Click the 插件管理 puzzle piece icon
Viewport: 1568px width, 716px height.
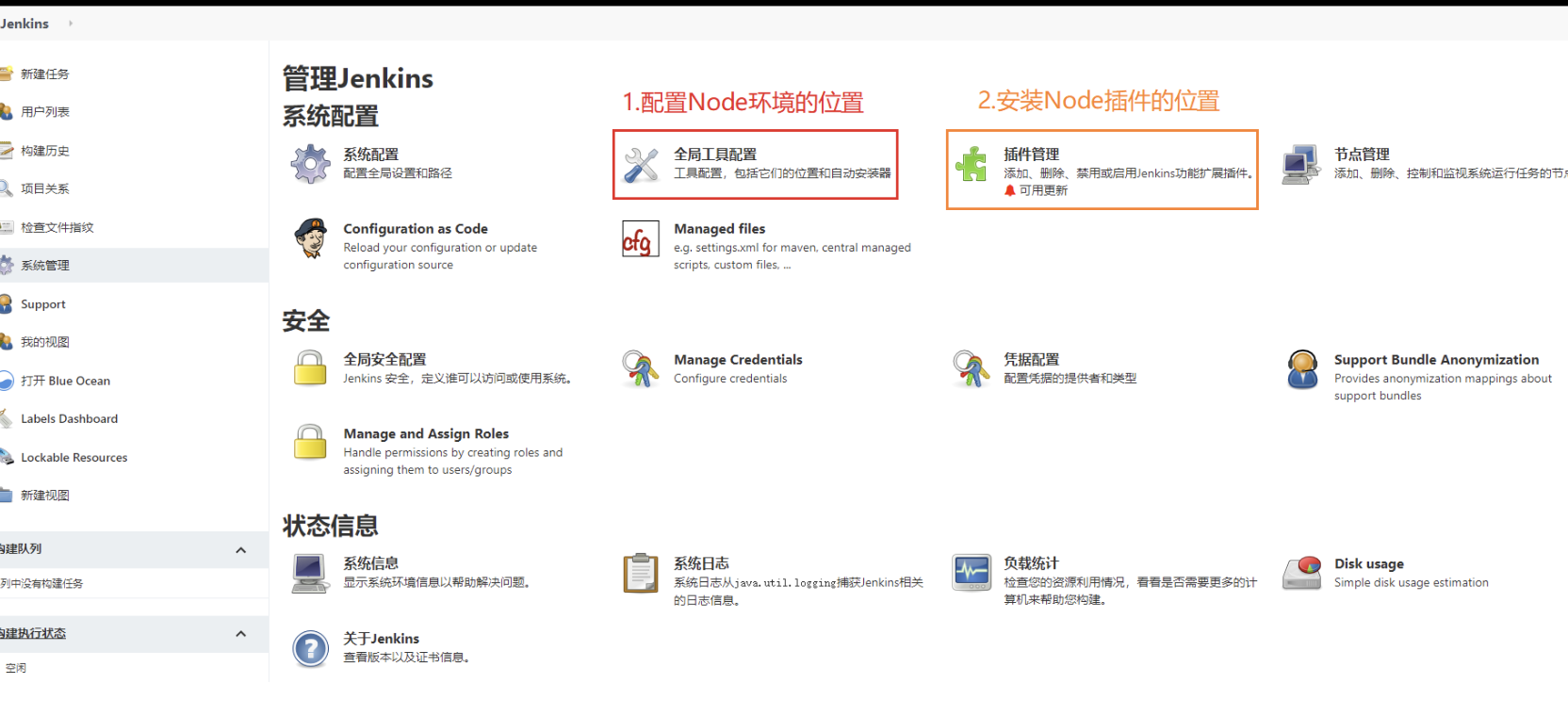click(971, 164)
